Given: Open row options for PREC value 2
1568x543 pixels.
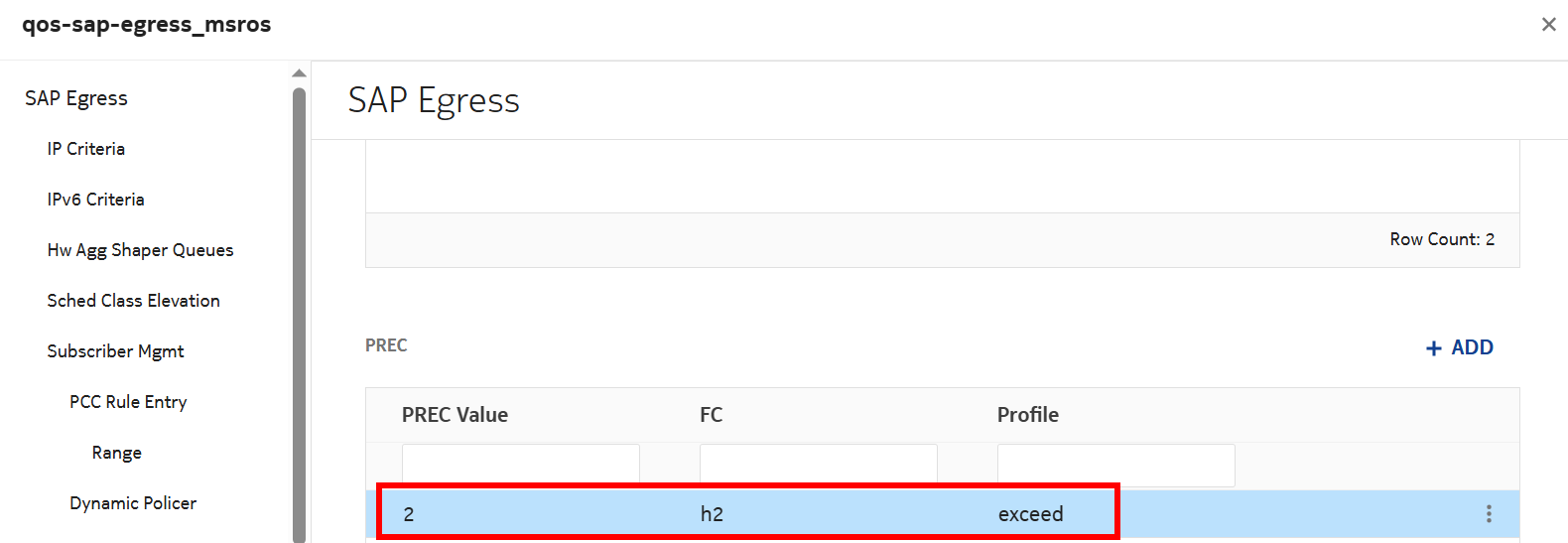Looking at the screenshot, I should pyautogui.click(x=1488, y=513).
